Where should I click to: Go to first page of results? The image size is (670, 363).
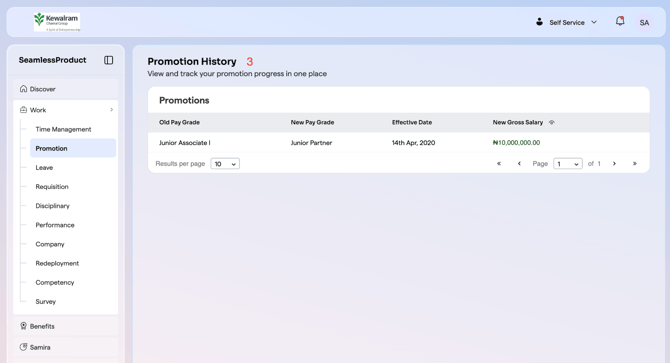[499, 164]
